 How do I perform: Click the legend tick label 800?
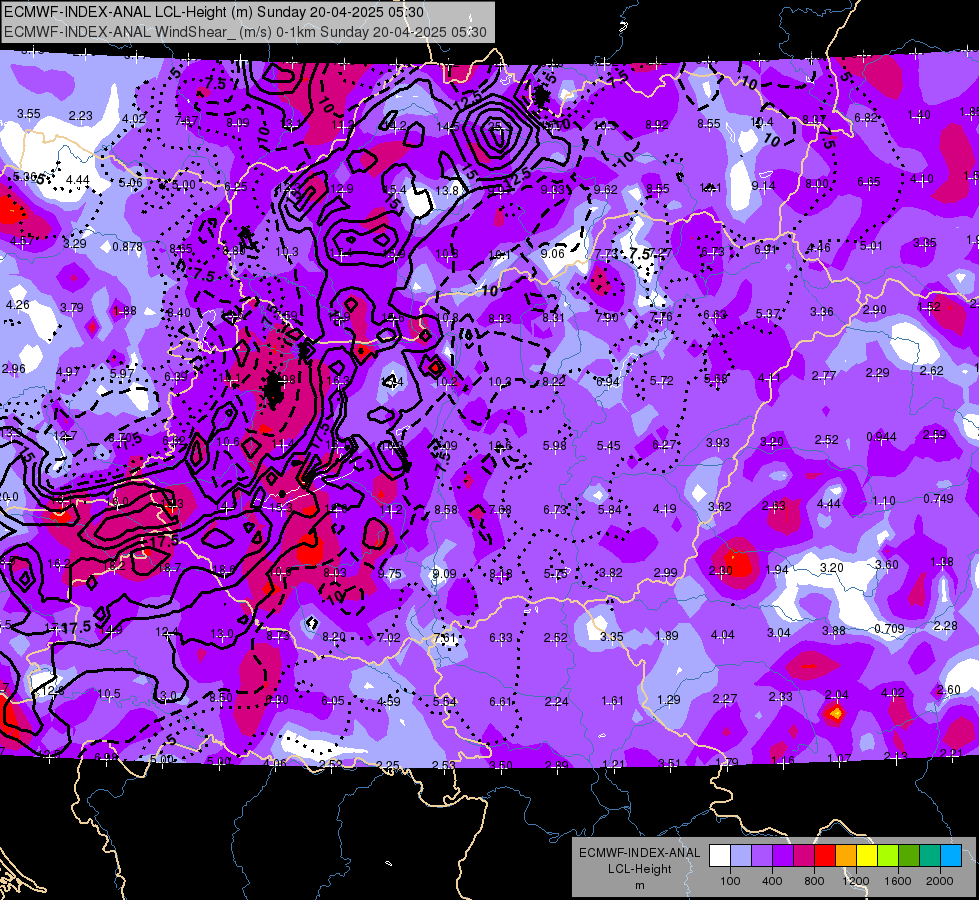814,881
